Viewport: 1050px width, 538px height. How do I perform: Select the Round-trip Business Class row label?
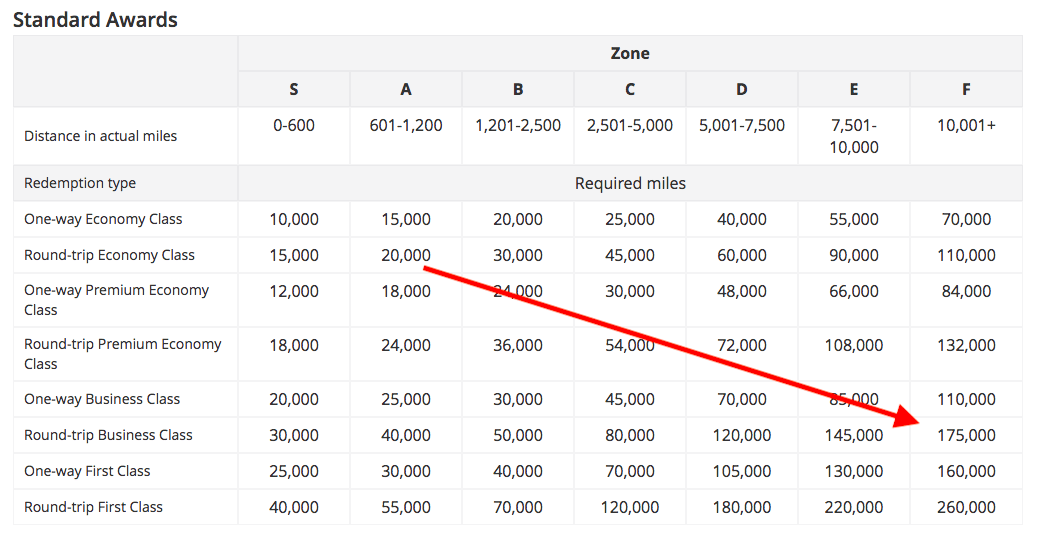[108, 435]
